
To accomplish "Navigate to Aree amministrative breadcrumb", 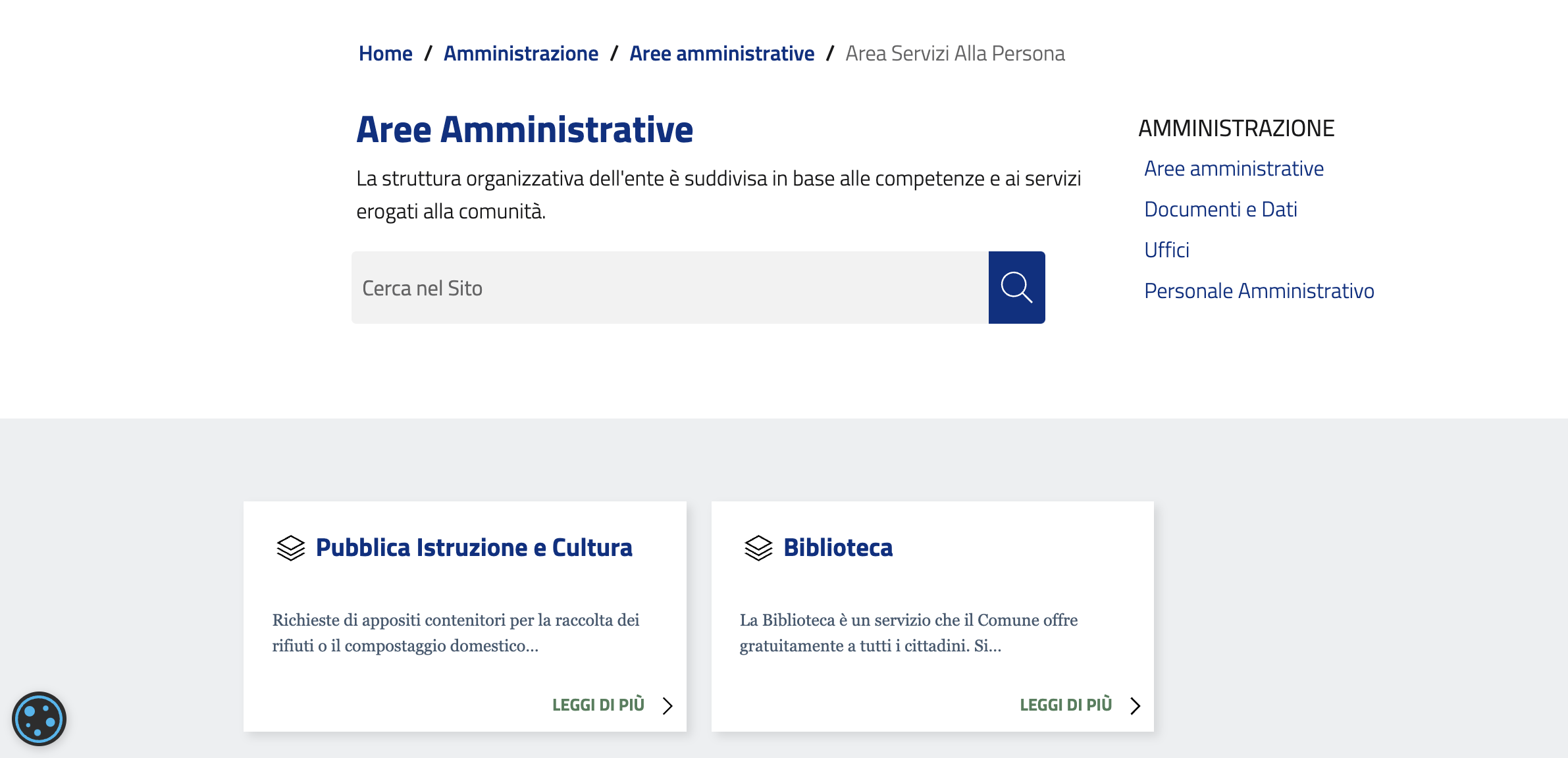I will (721, 53).
